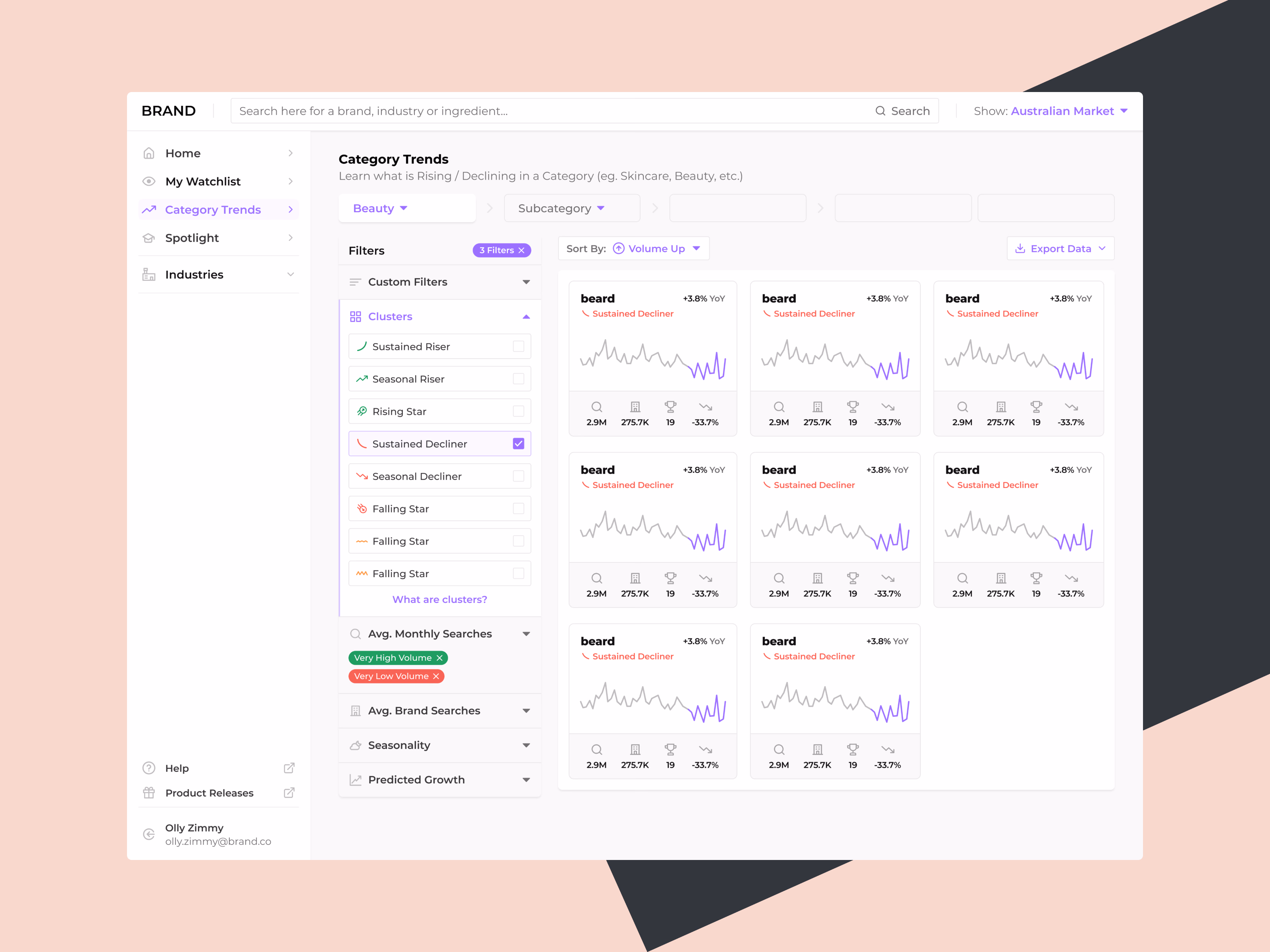Click the magnifier icon in Search button
The image size is (1270, 952).
[x=880, y=111]
